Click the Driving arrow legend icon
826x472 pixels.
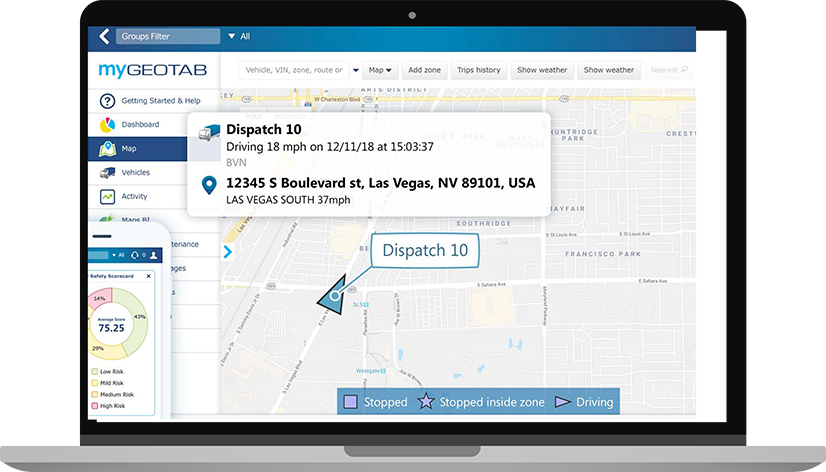(563, 402)
